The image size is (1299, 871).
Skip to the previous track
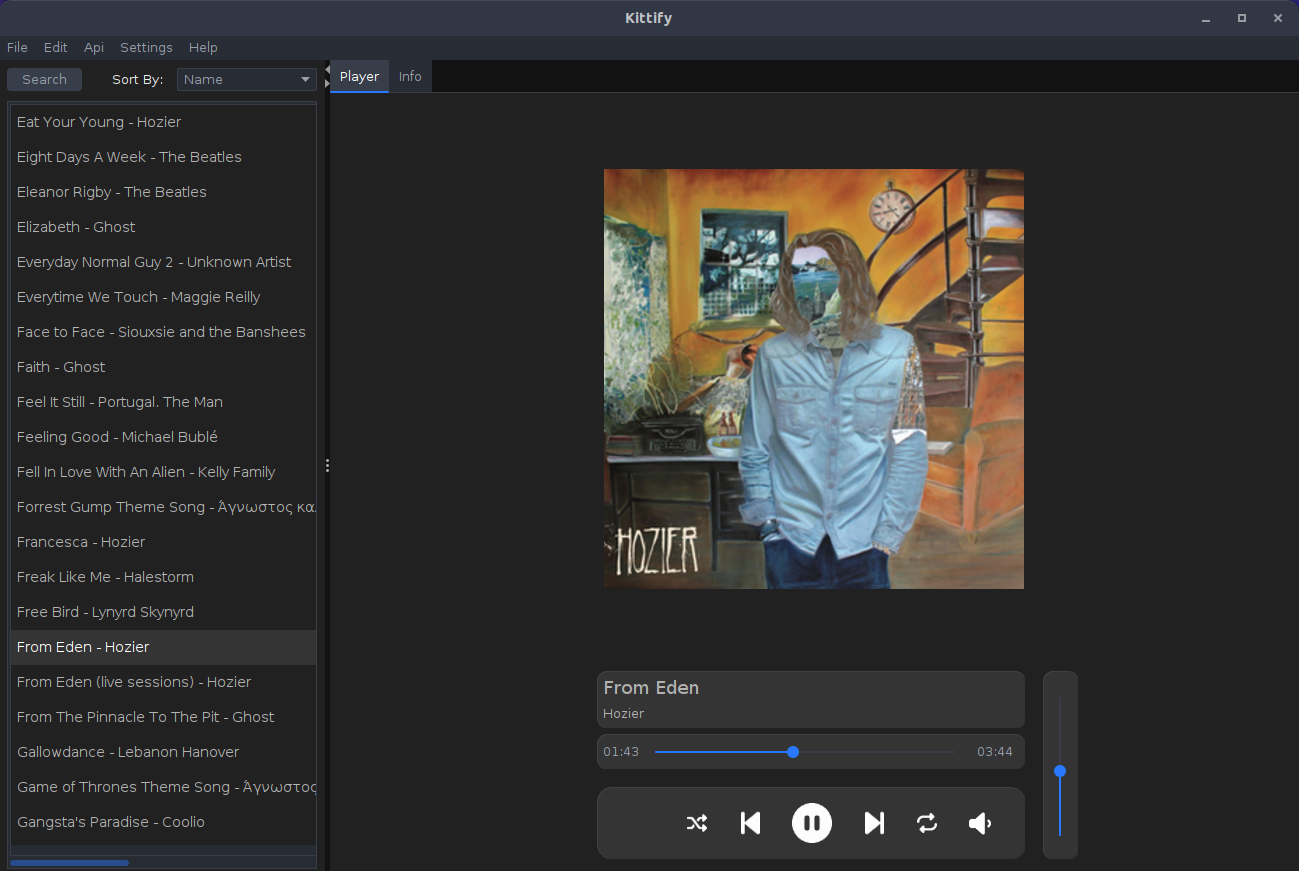(750, 823)
